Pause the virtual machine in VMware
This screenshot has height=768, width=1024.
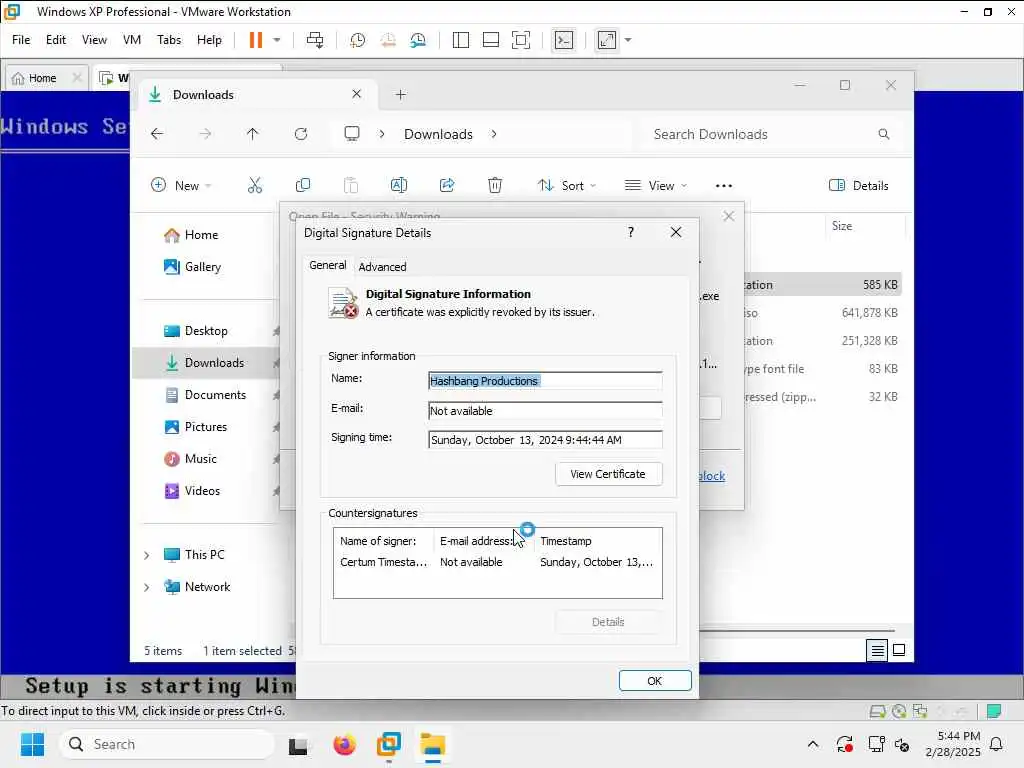pyautogui.click(x=255, y=40)
